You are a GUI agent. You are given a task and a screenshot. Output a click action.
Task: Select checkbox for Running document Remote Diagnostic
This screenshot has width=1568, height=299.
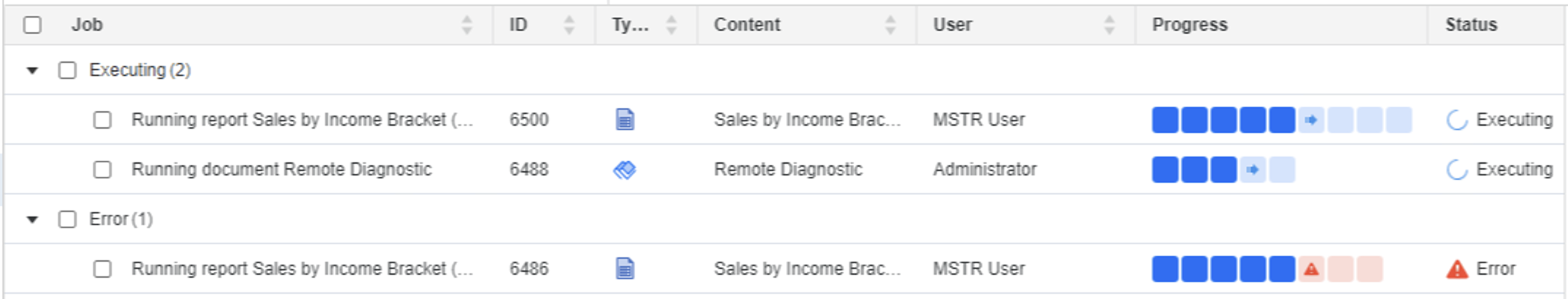coord(102,170)
